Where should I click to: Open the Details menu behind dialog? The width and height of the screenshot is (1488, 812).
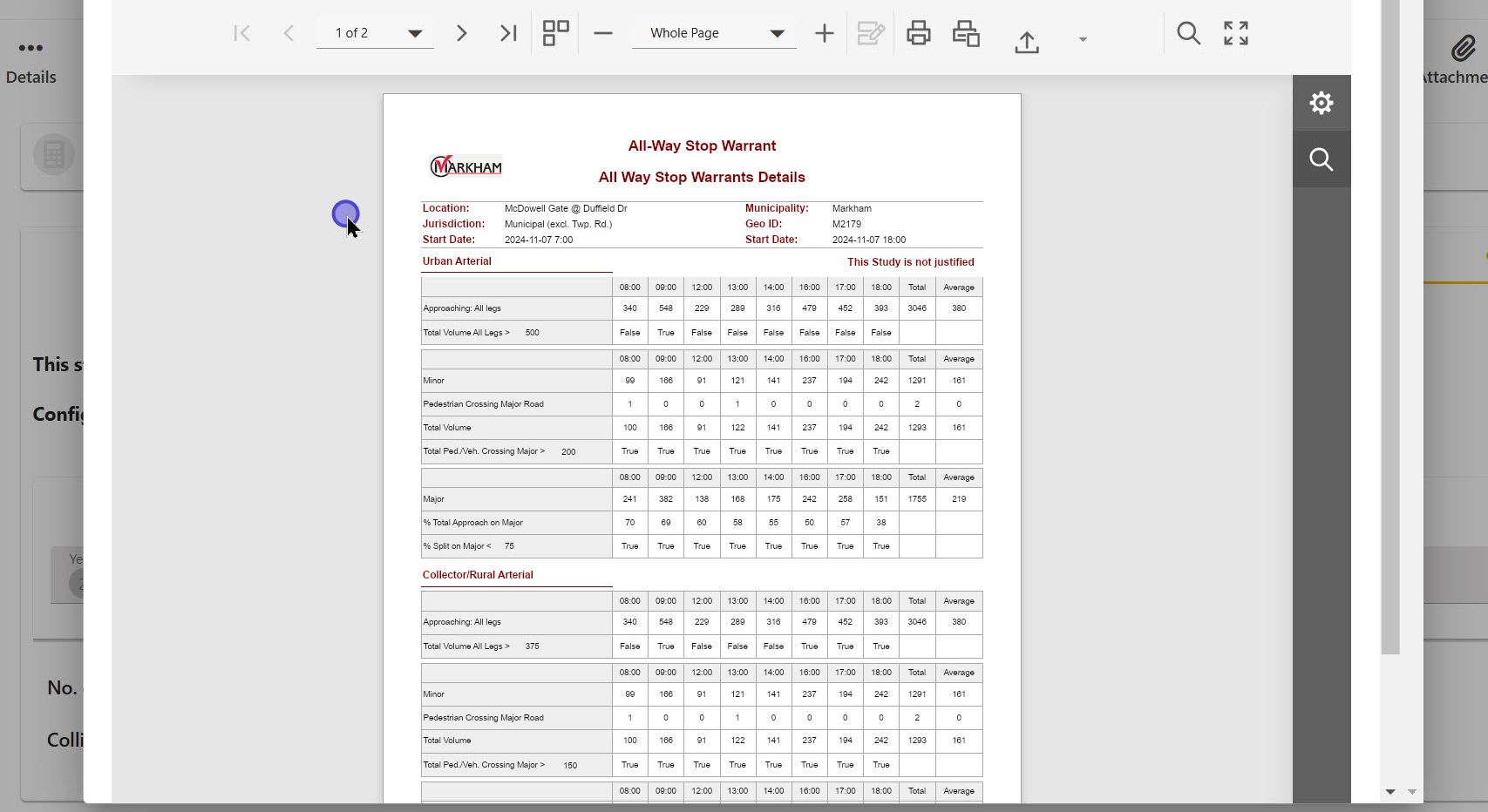click(31, 61)
